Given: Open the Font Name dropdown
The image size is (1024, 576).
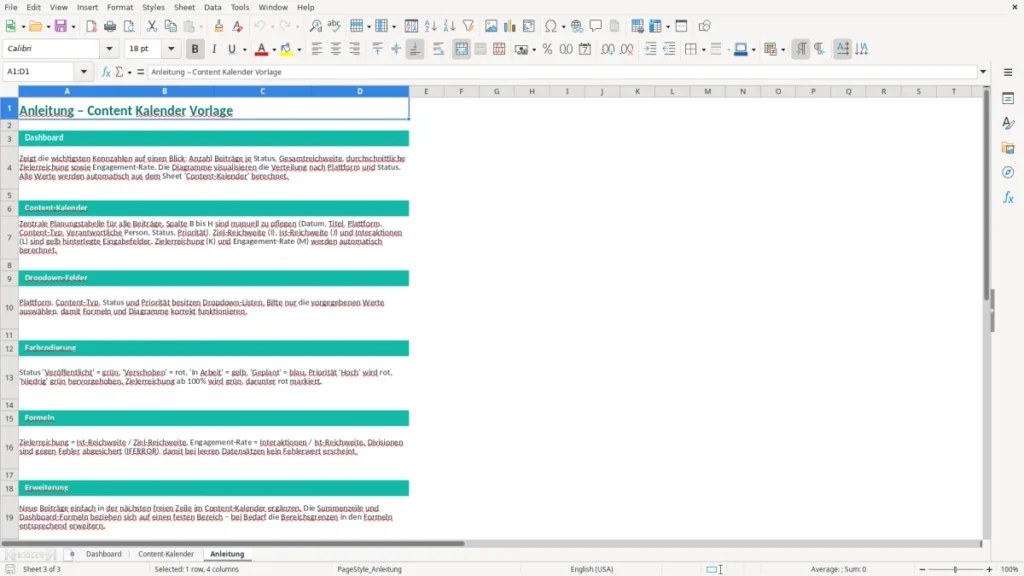Looking at the screenshot, I should 109,49.
